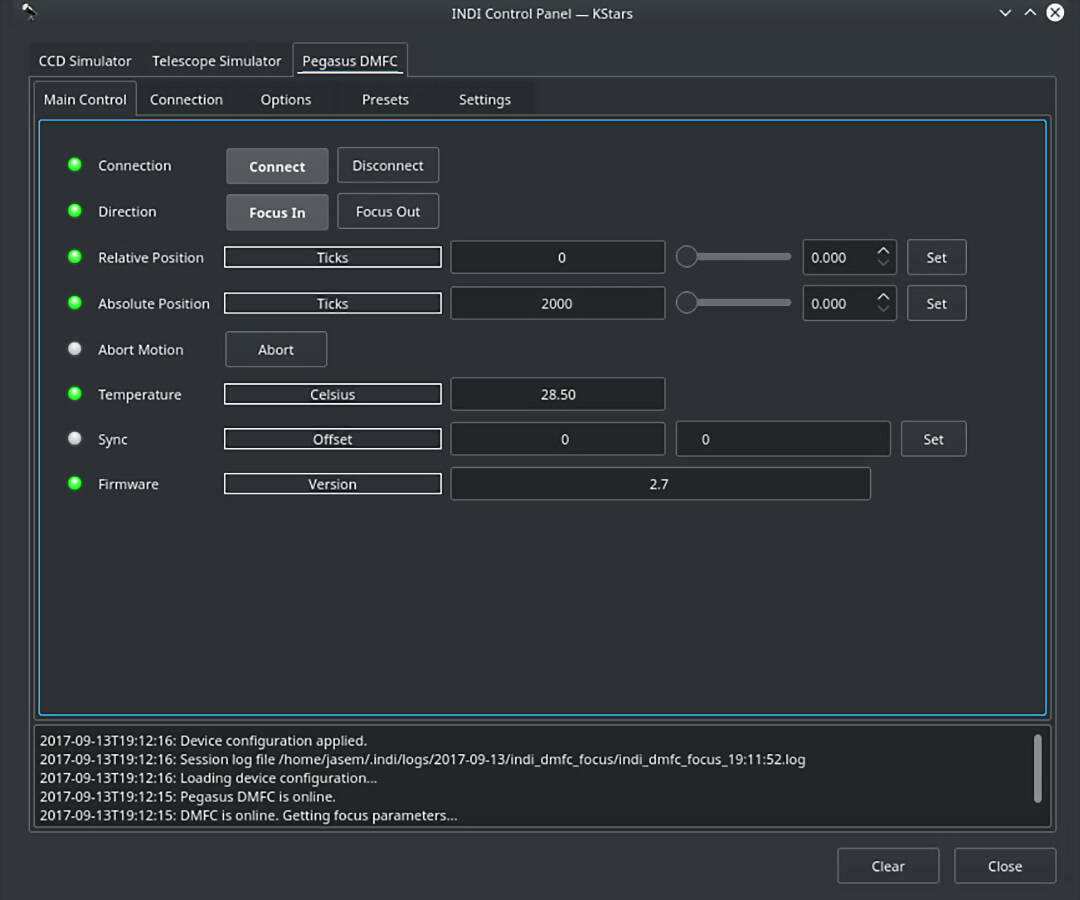The width and height of the screenshot is (1080, 900).
Task: Click the log panel vertical scrollbar
Action: [1038, 768]
